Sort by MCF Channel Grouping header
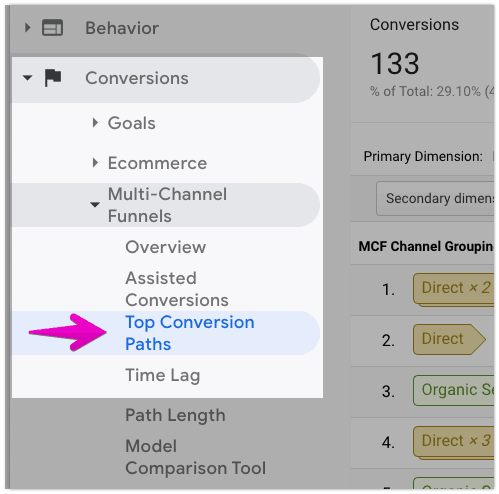 pyautogui.click(x=426, y=246)
